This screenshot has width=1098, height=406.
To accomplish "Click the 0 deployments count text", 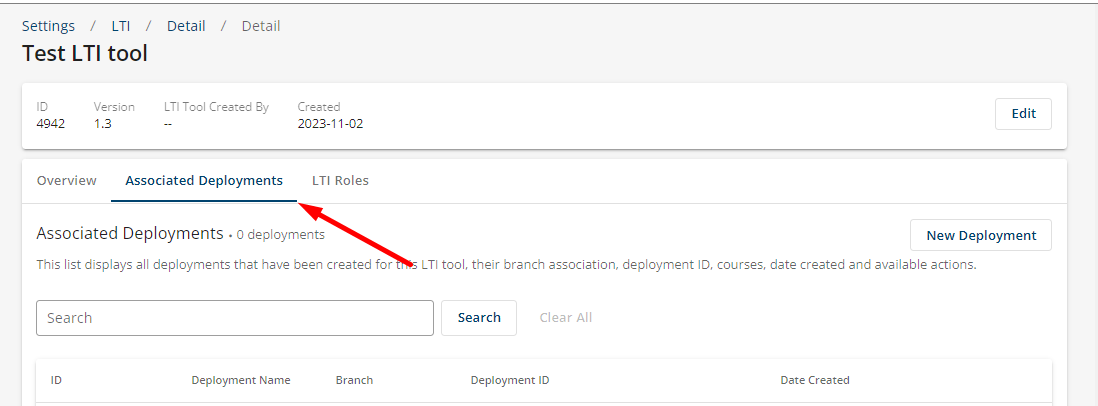I will [x=281, y=235].
